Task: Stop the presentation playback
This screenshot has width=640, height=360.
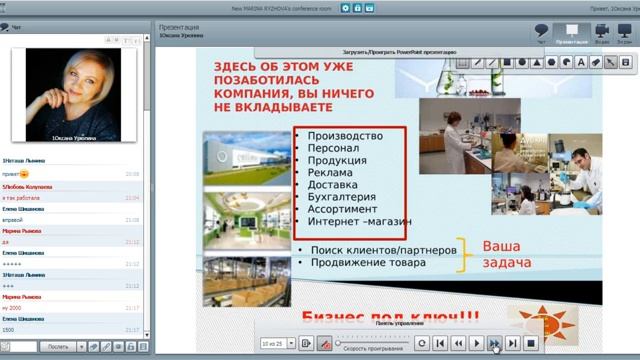Action: click(531, 343)
